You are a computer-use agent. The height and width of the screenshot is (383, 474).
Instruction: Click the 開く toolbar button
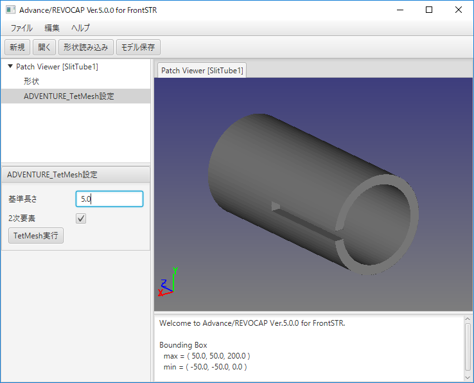pos(44,47)
